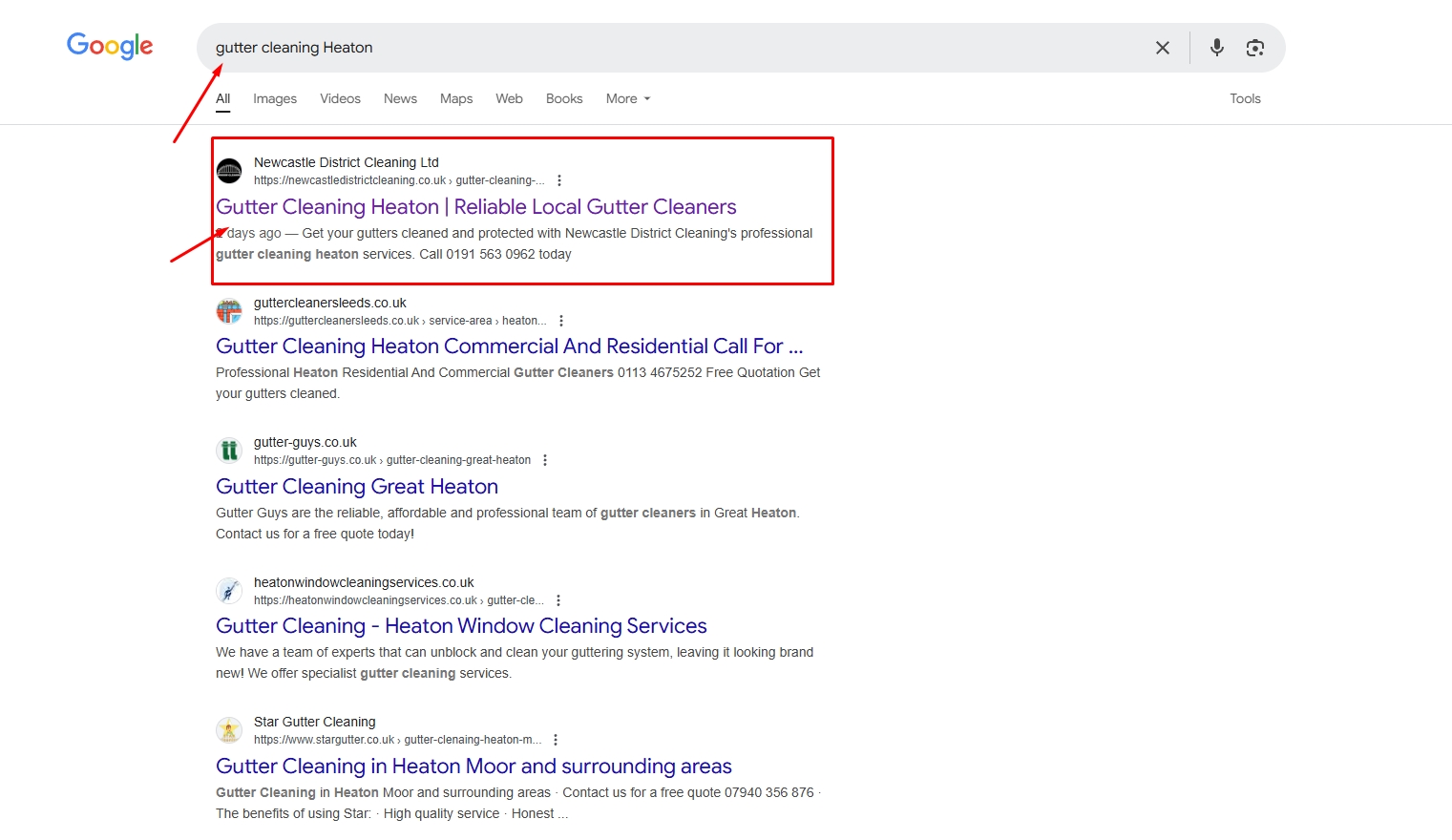Open the search Tools options
Screen dimensions: 1452x840
1245,98
